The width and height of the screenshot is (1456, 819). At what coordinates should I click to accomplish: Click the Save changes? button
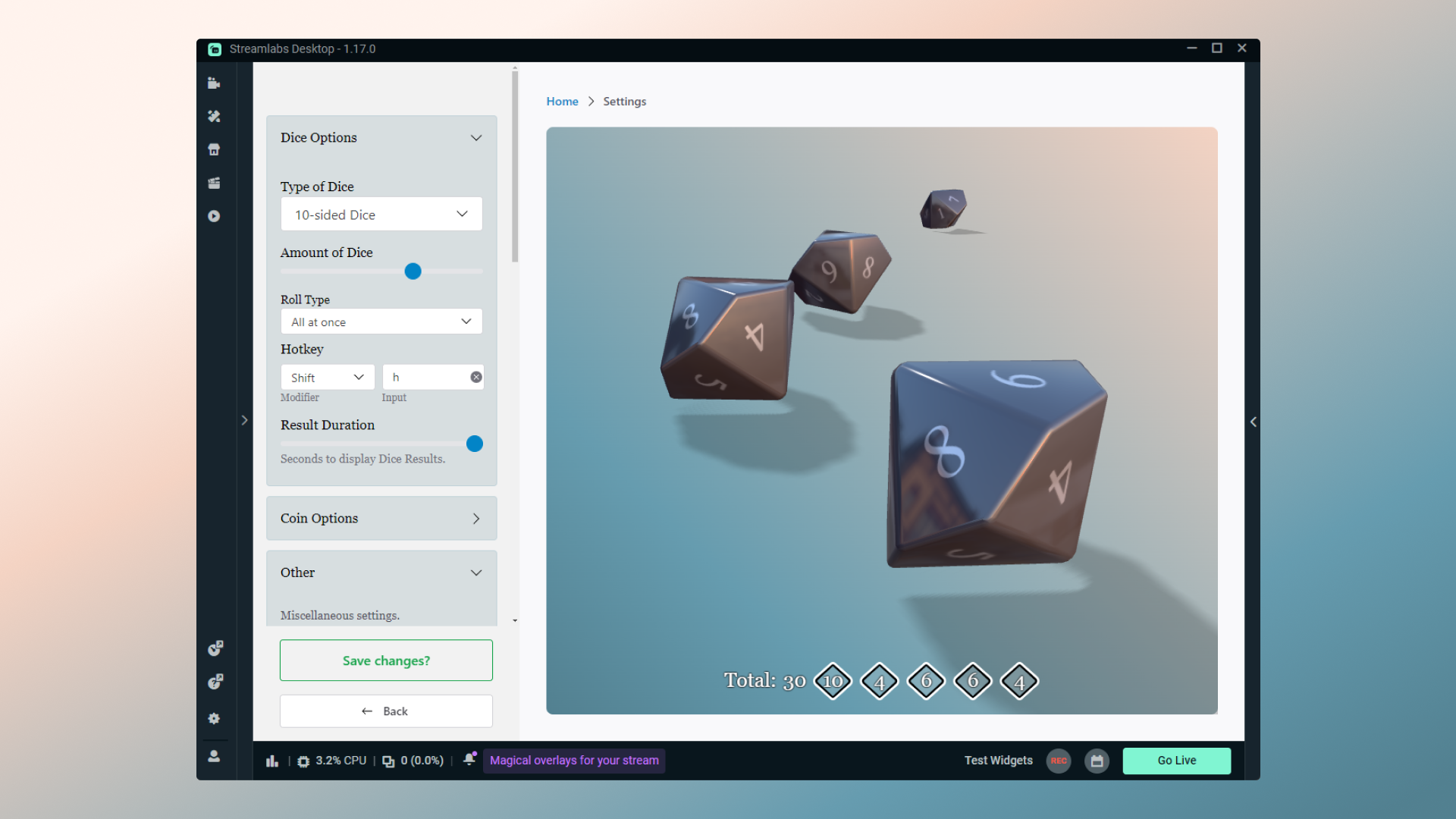point(386,661)
